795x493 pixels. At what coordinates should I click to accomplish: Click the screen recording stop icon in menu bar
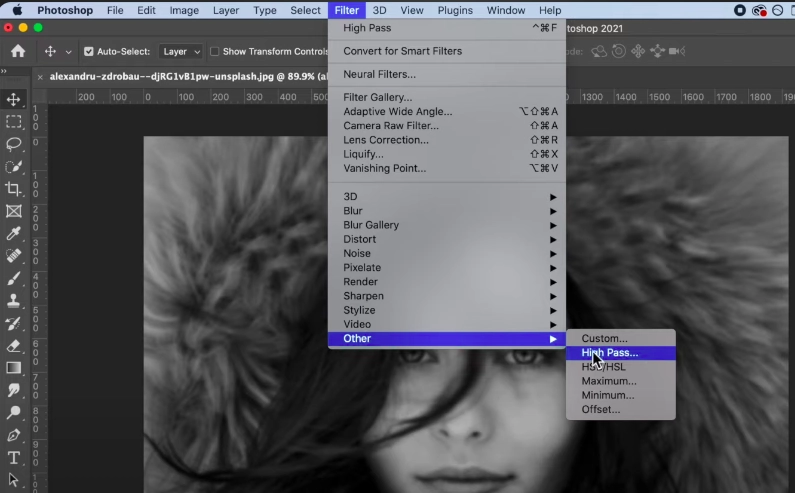pyautogui.click(x=740, y=10)
